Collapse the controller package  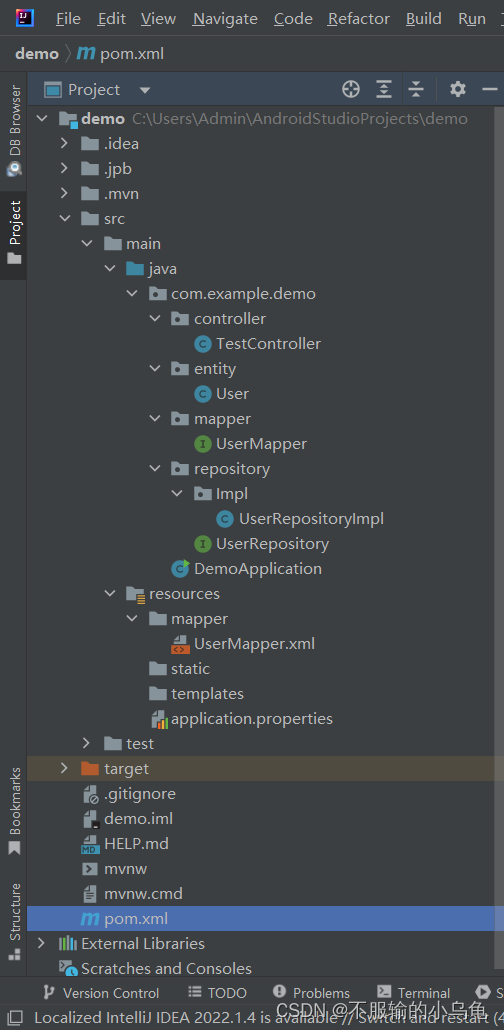[x=155, y=318]
